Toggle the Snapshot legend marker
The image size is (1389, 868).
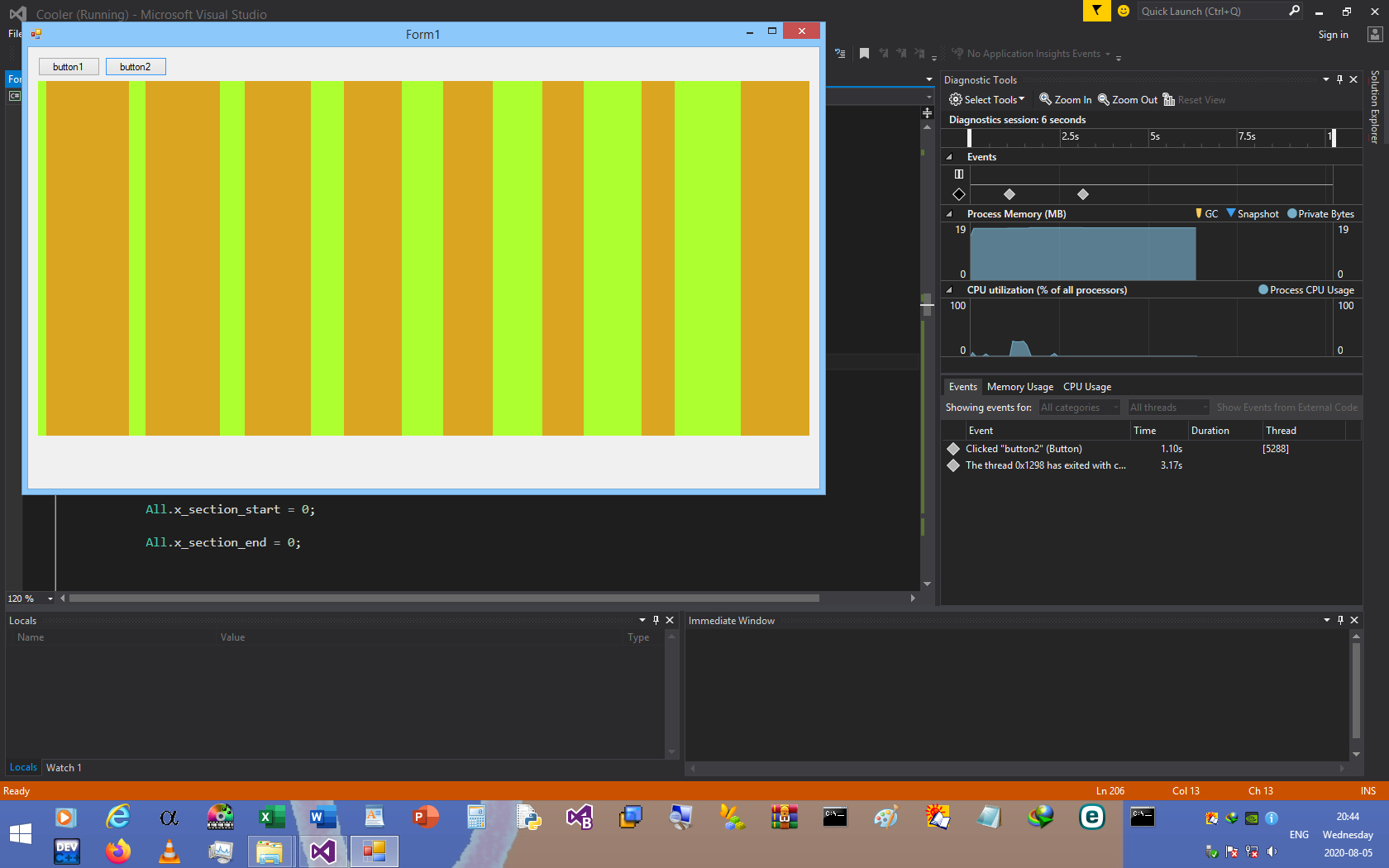1253,214
